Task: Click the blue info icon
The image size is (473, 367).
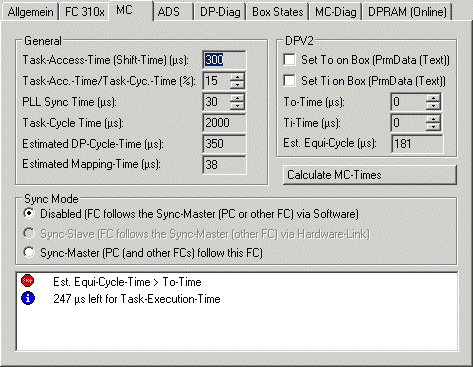Action: pos(28,298)
